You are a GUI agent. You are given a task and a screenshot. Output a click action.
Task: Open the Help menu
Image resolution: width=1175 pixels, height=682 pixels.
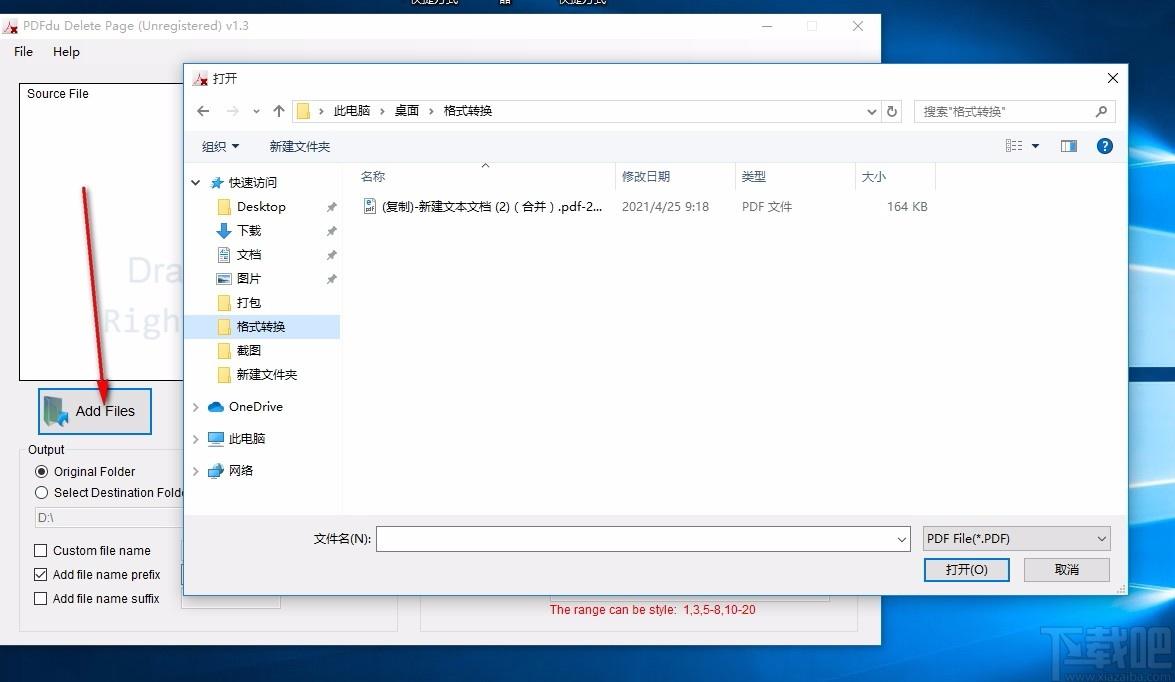(66, 52)
